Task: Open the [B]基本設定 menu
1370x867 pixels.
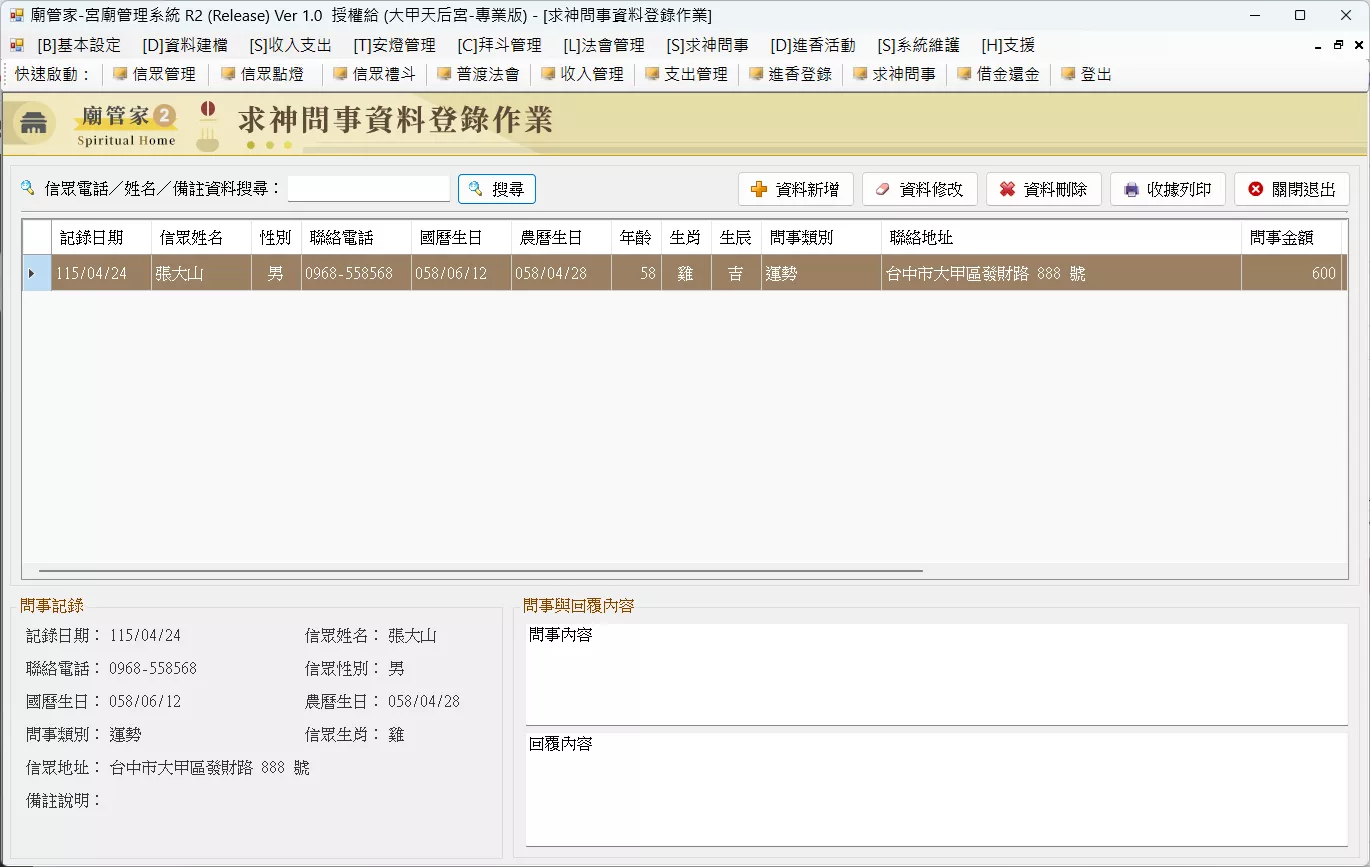Action: pos(78,45)
